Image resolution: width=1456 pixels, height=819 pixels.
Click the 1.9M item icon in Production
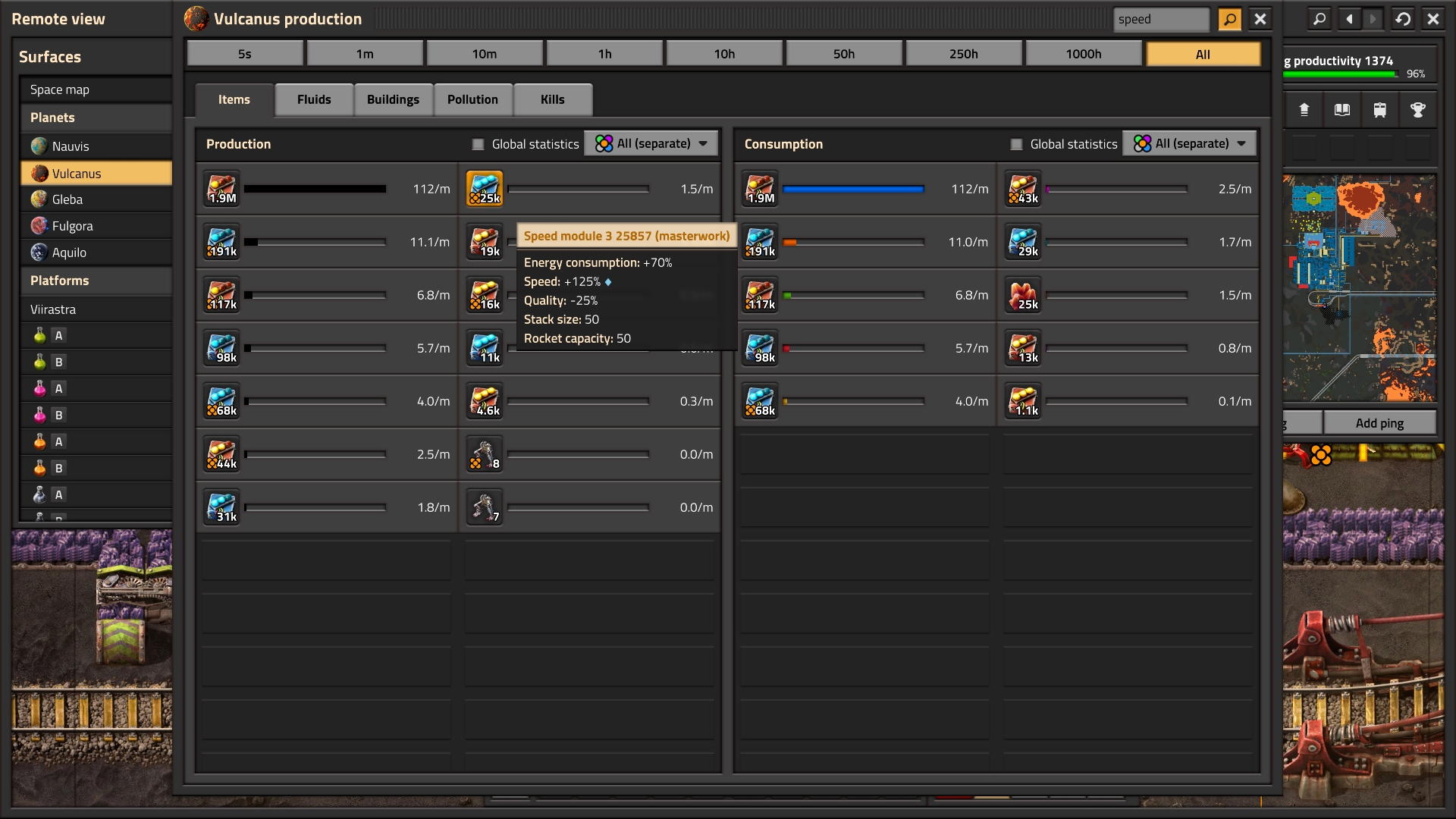point(221,189)
